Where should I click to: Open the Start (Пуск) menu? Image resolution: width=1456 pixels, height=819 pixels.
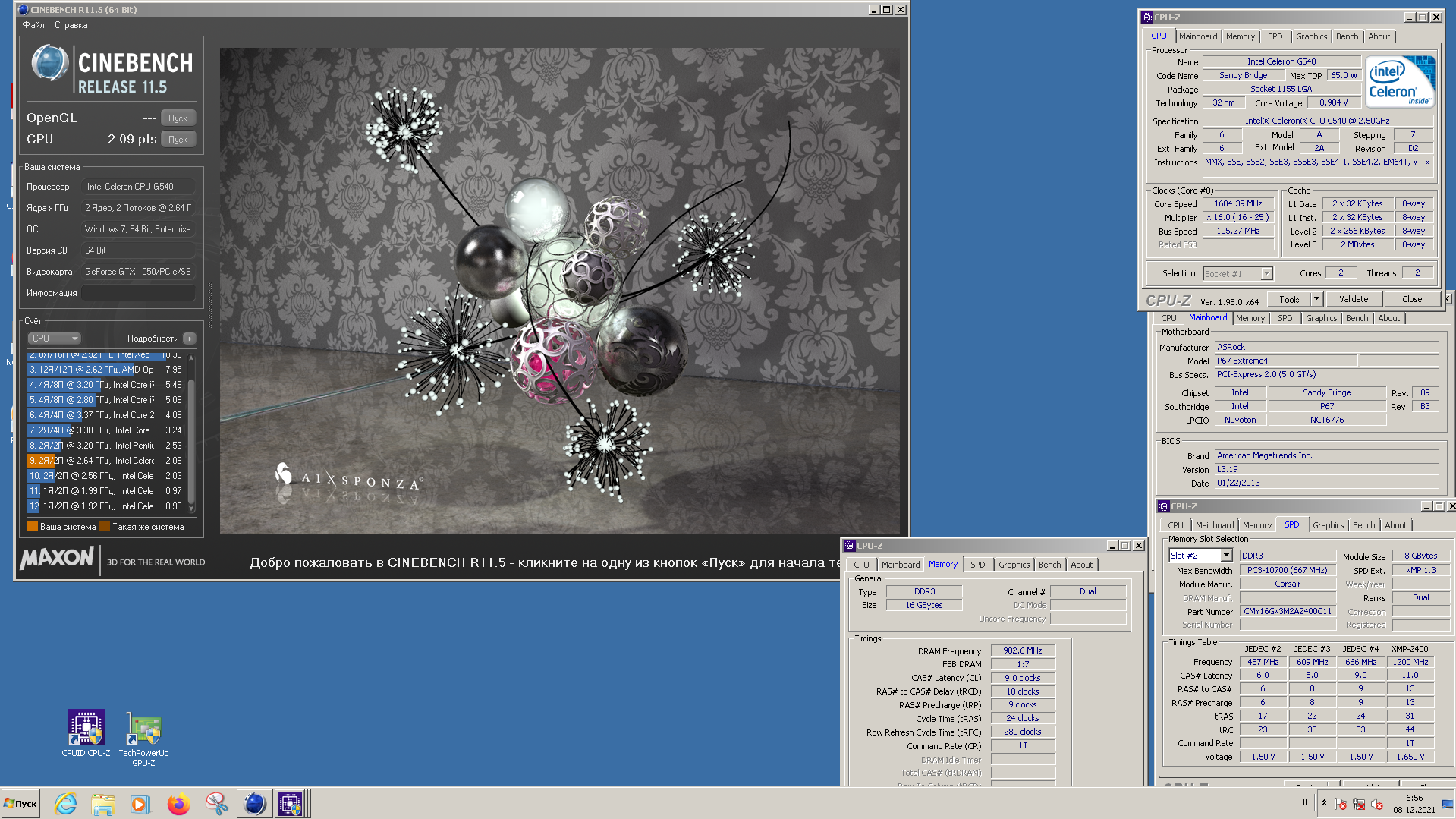pos(21,803)
